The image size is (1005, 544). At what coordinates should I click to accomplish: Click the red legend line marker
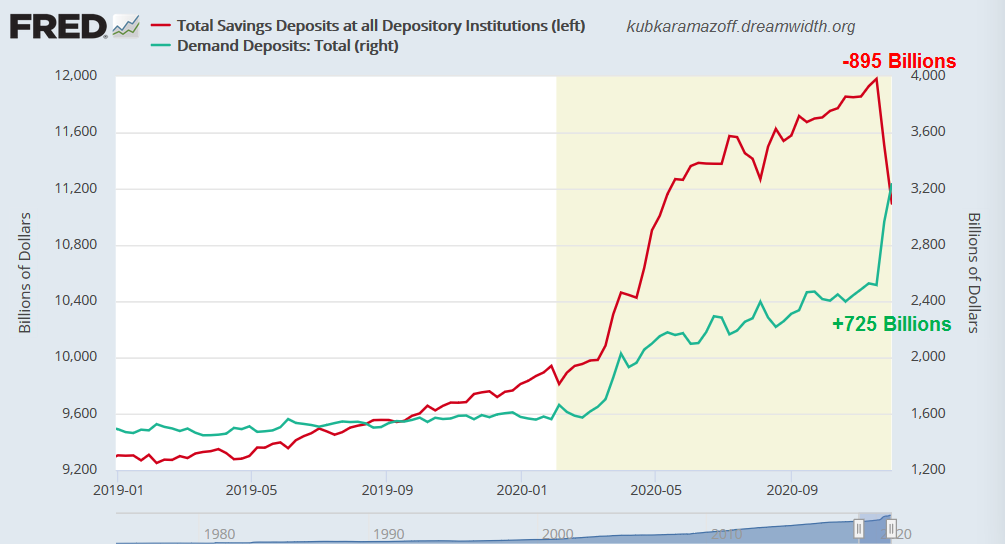159,25
